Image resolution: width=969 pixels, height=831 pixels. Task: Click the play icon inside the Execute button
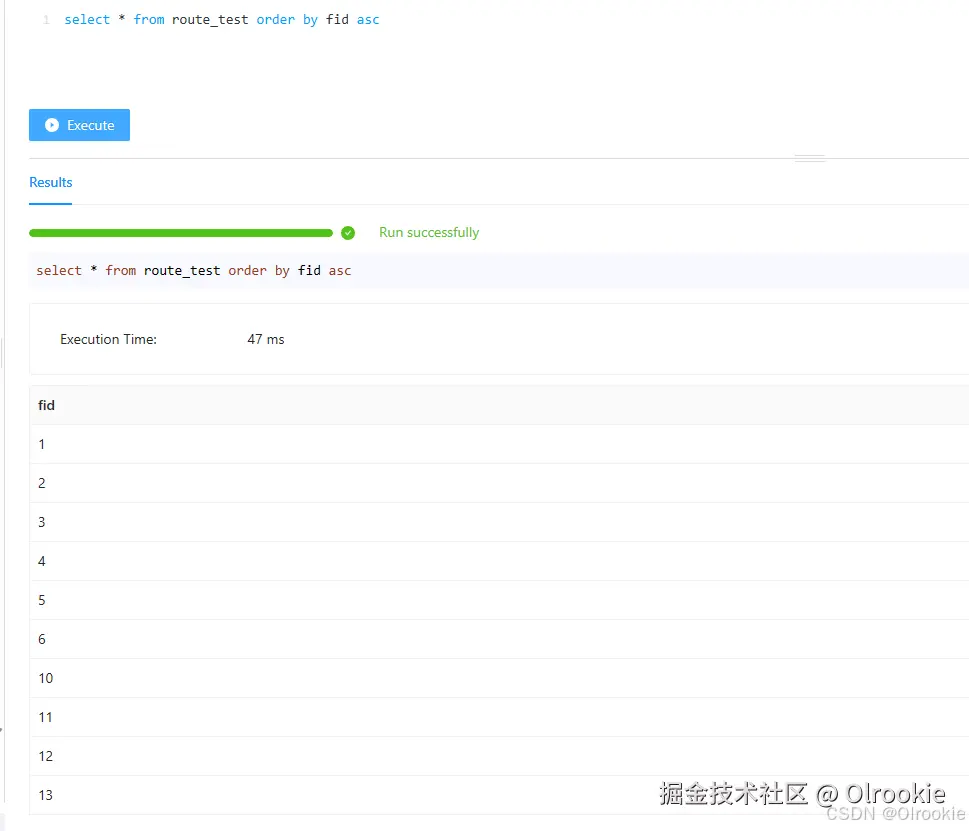pyautogui.click(x=51, y=125)
